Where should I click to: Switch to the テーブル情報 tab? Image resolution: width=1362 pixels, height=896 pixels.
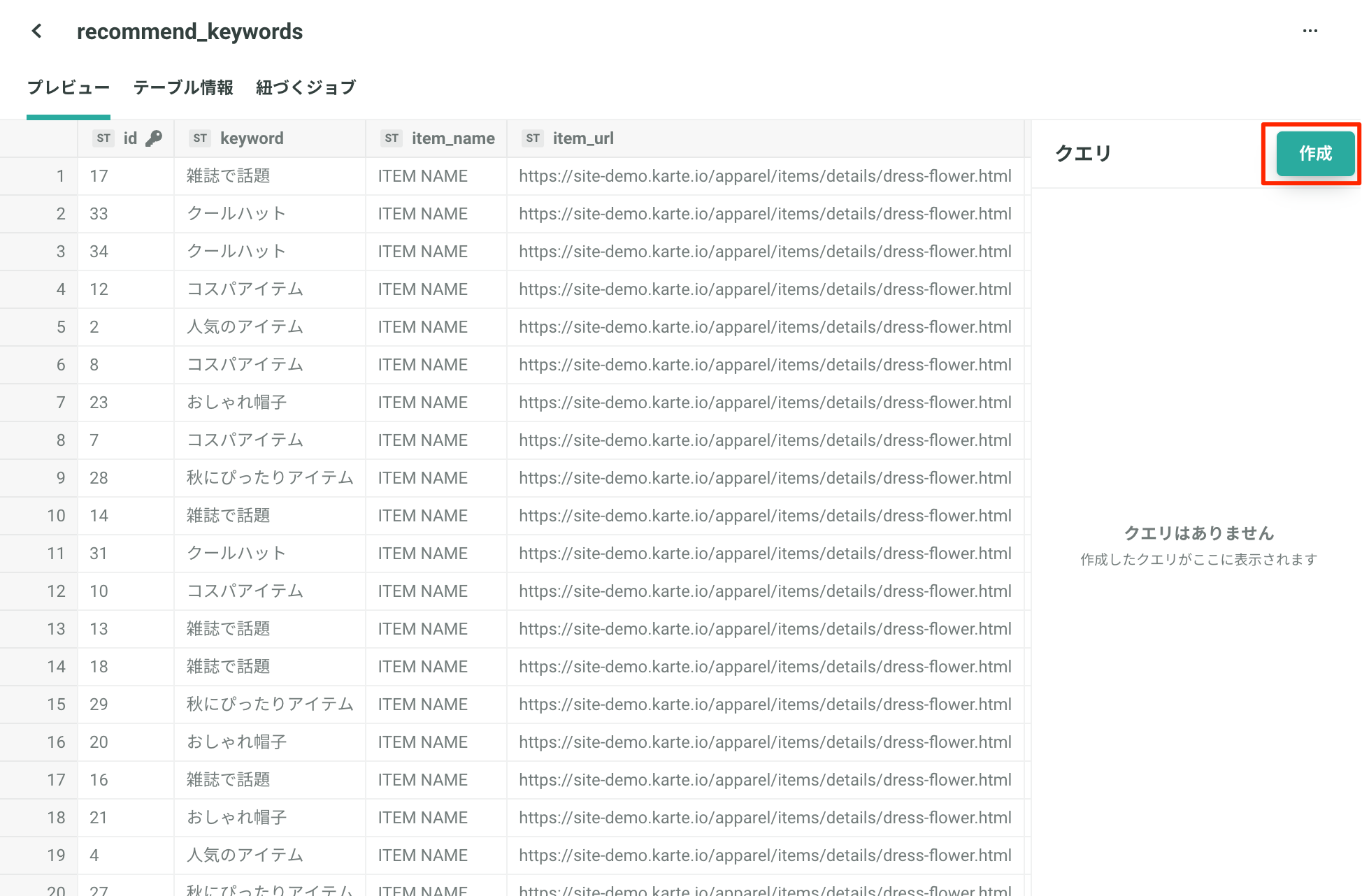[183, 87]
